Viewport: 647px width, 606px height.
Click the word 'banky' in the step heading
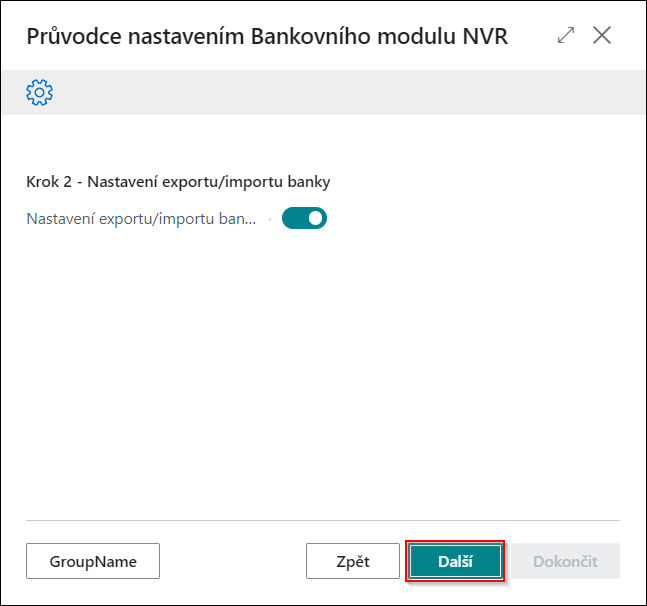click(309, 182)
